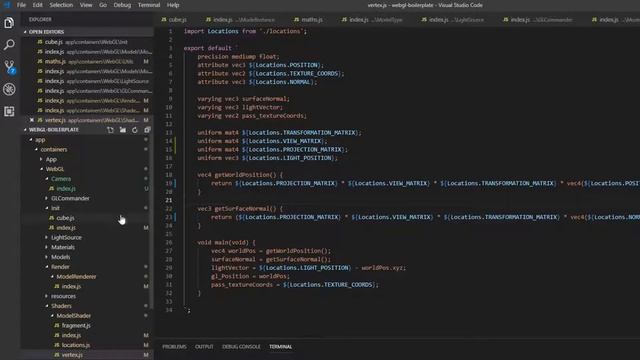
Task: Open the Debug menu
Action: click(x=122, y=5)
